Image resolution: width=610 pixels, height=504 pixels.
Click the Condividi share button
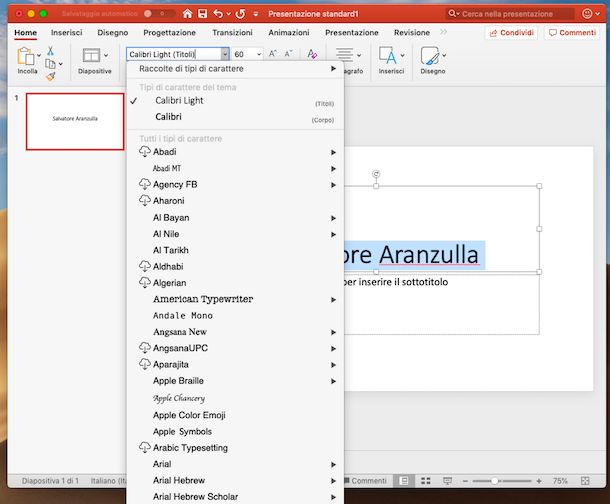coord(511,33)
